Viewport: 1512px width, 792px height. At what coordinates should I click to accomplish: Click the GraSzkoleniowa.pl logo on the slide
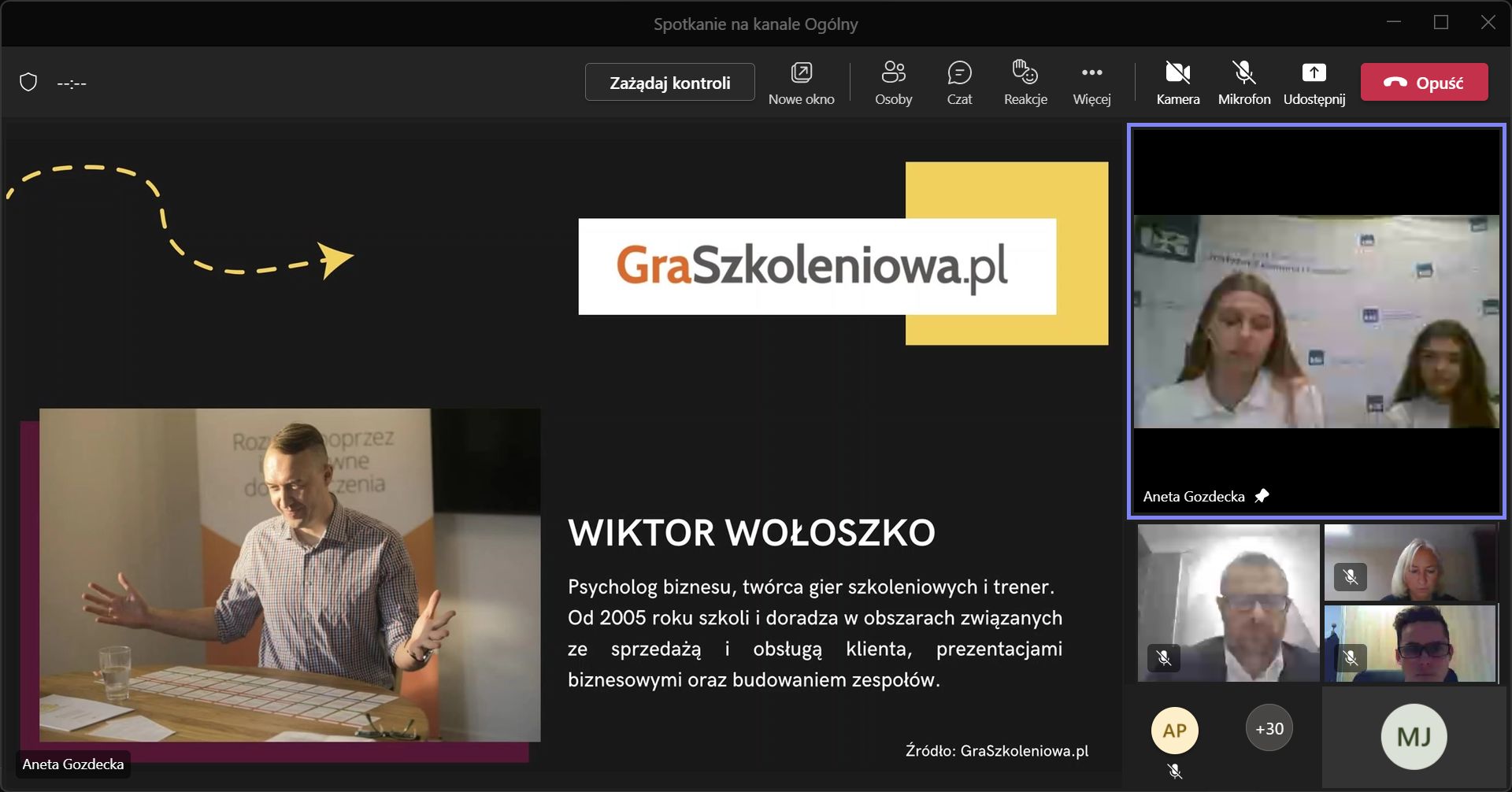[x=817, y=266]
